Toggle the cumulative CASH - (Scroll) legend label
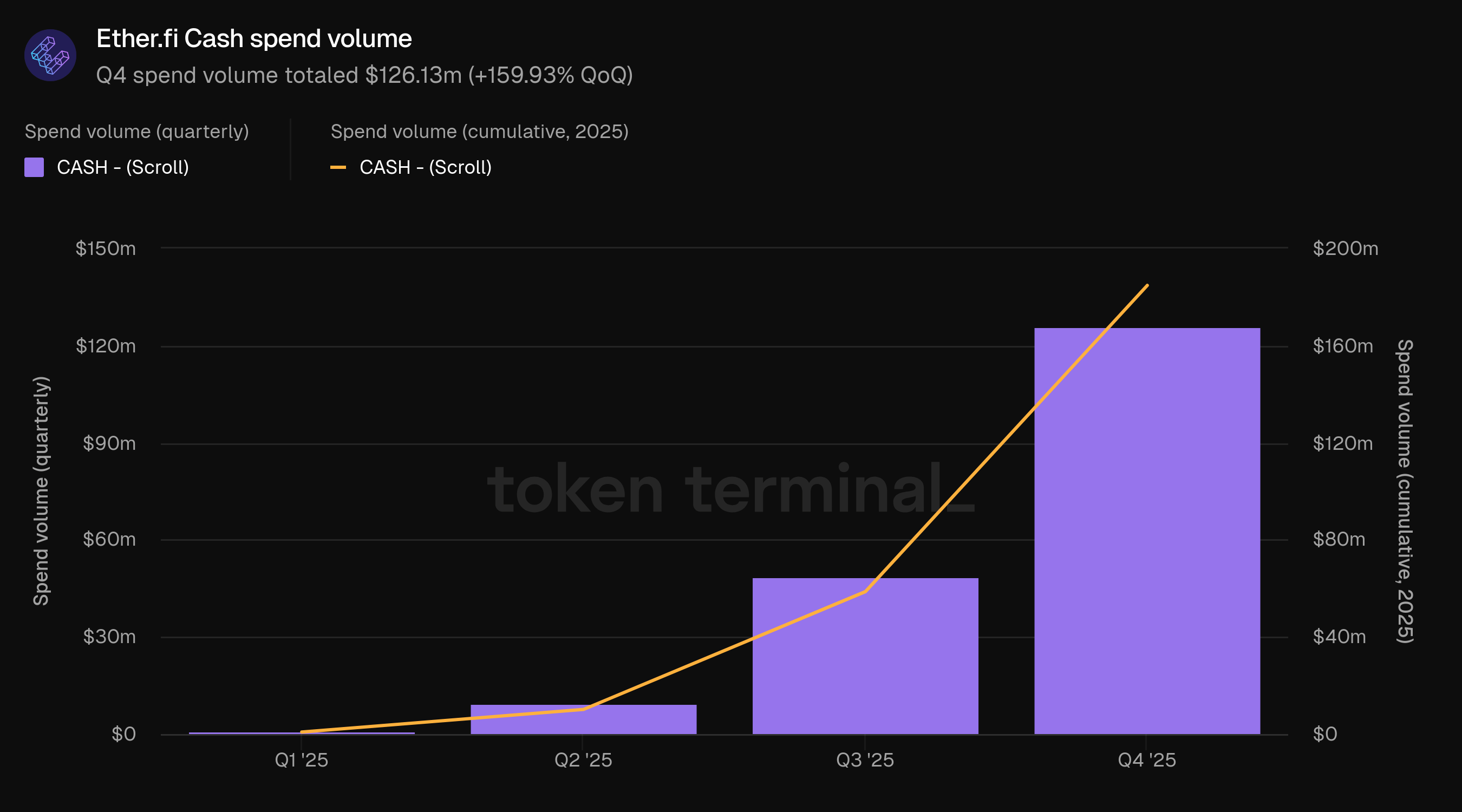The height and width of the screenshot is (812, 1462). pyautogui.click(x=426, y=167)
